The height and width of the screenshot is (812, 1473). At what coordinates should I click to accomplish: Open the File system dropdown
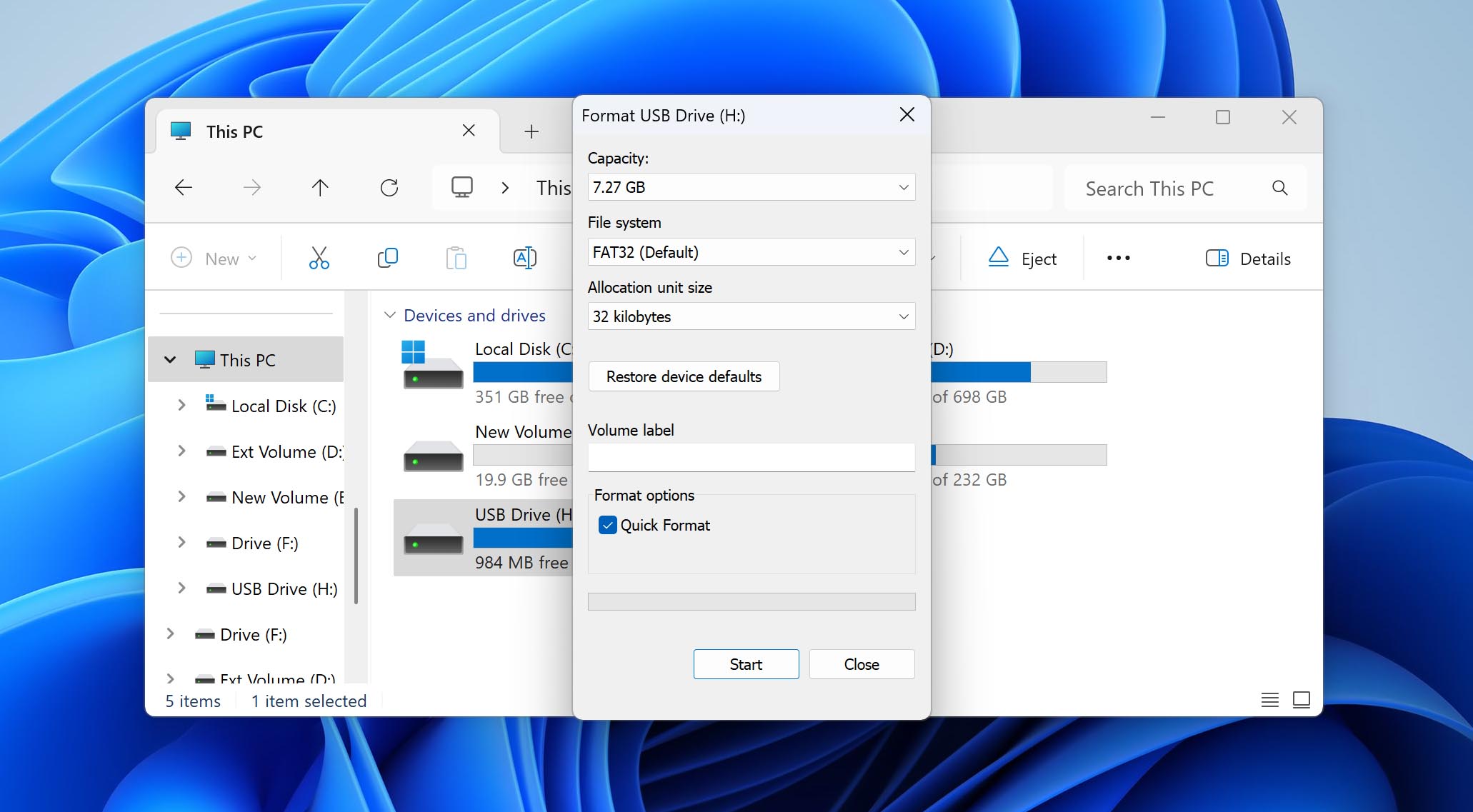point(752,252)
